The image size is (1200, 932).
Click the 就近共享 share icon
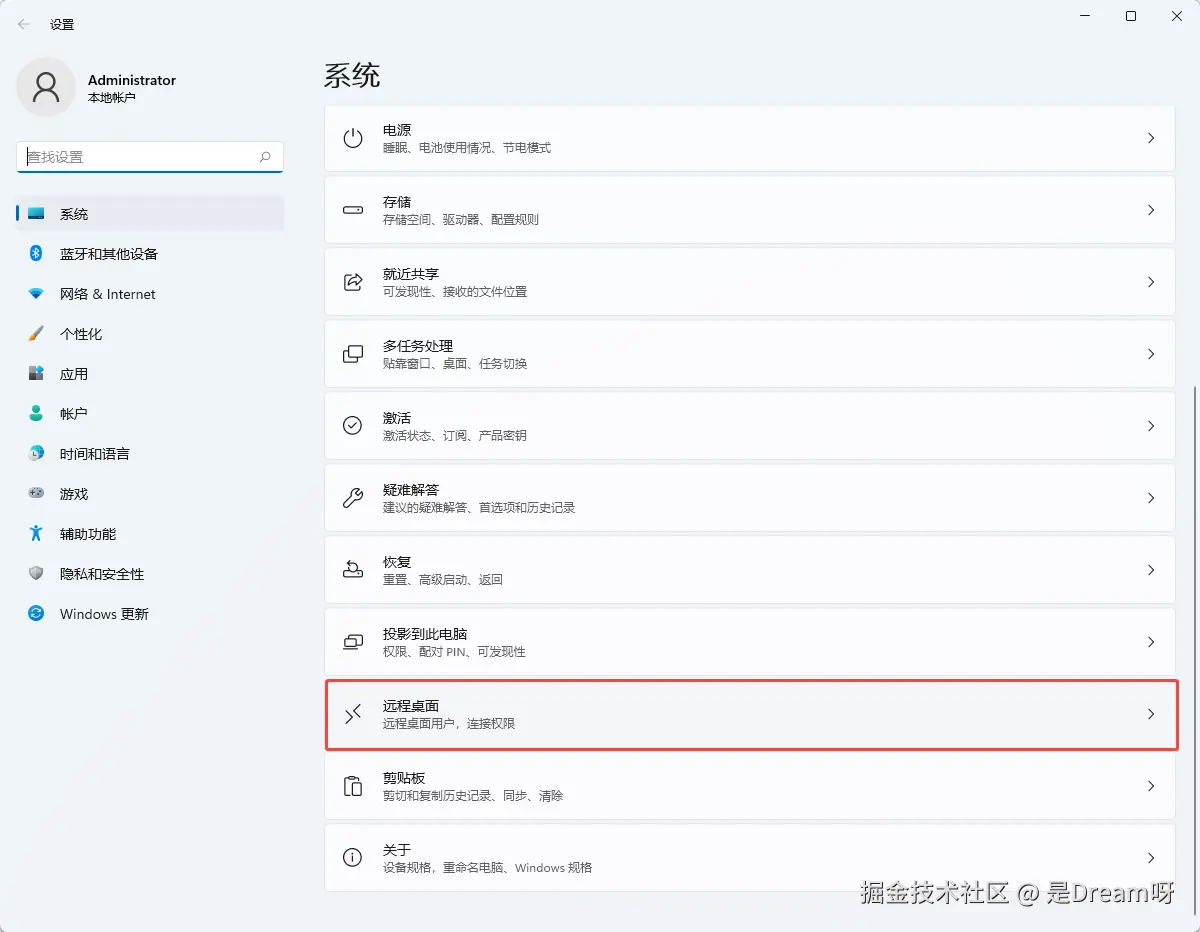[x=353, y=282]
